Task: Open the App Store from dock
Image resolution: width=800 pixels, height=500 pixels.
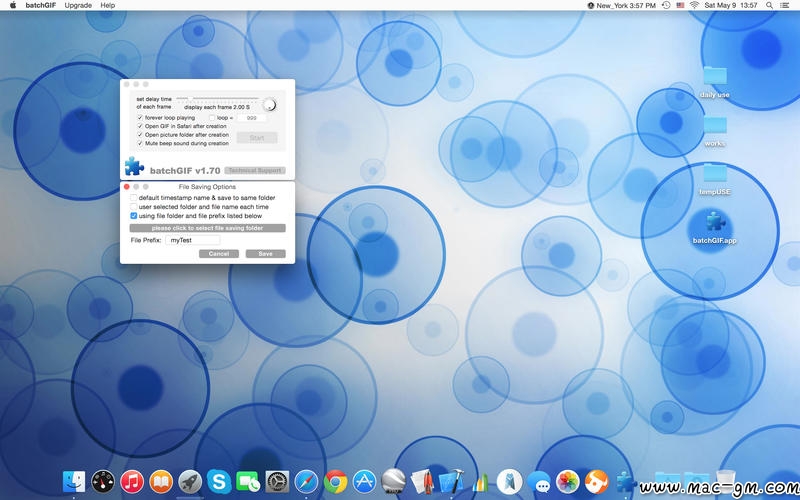Action: [x=364, y=481]
